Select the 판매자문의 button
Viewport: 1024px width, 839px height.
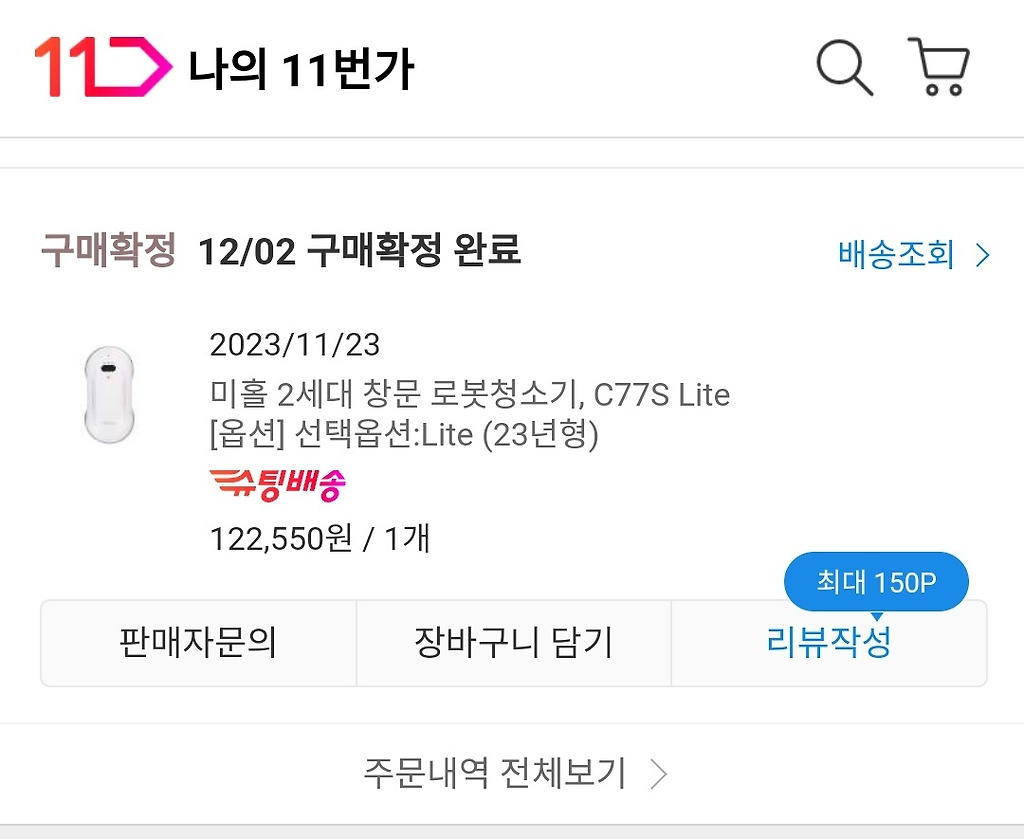tap(199, 643)
